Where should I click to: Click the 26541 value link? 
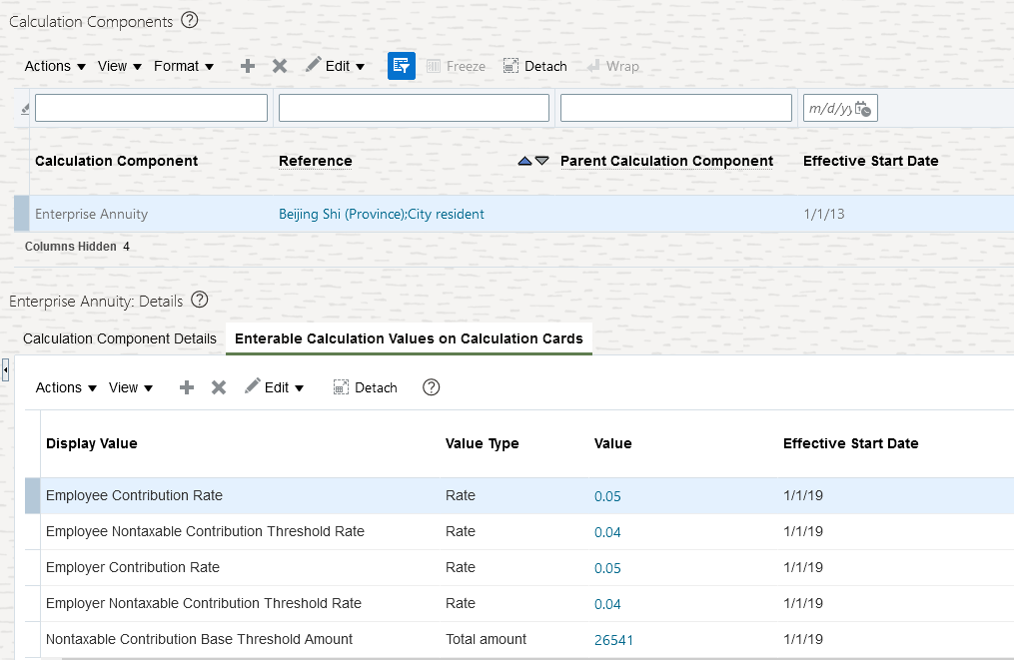(x=613, y=640)
